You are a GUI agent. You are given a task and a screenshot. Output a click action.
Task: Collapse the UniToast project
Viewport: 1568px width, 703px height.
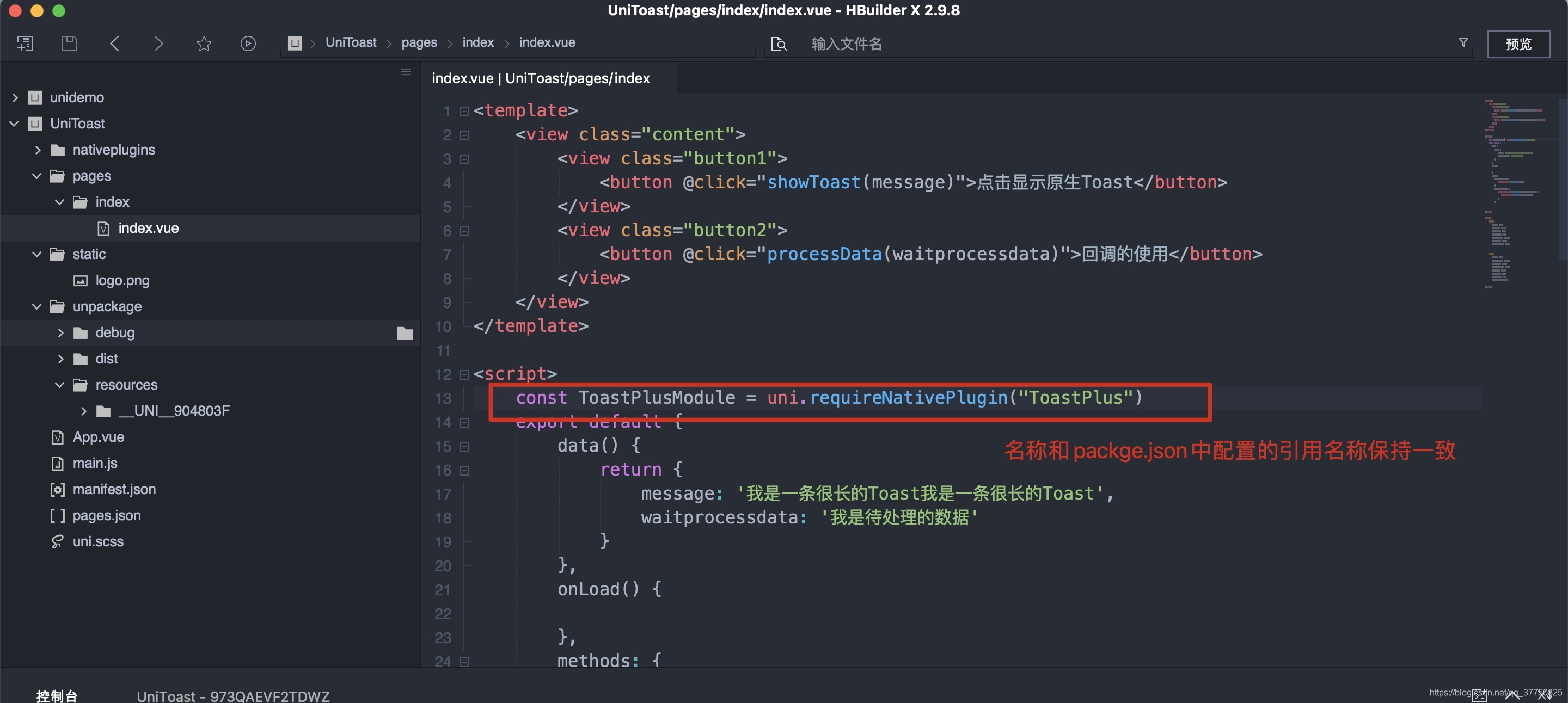[x=15, y=124]
